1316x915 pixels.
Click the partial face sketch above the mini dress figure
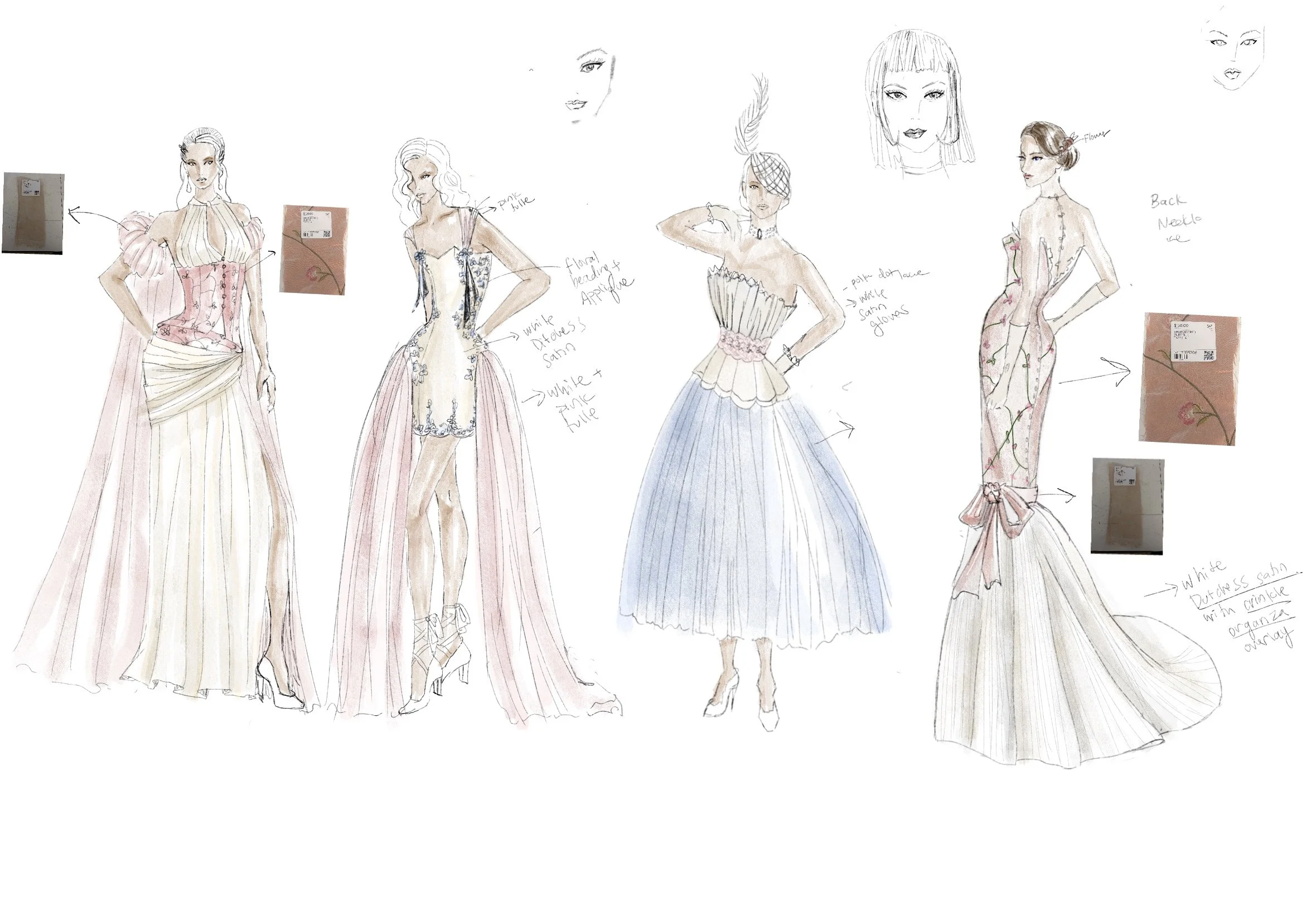pos(590,86)
